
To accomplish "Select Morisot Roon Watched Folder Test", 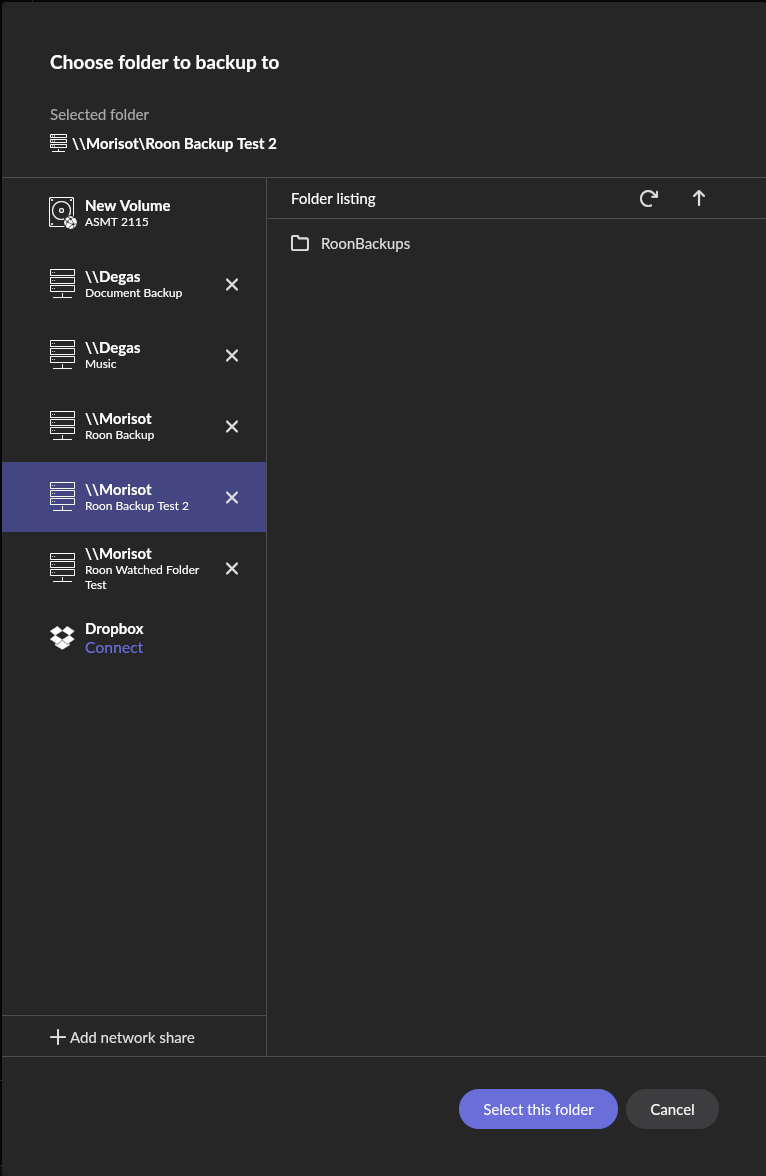I will click(x=134, y=568).
